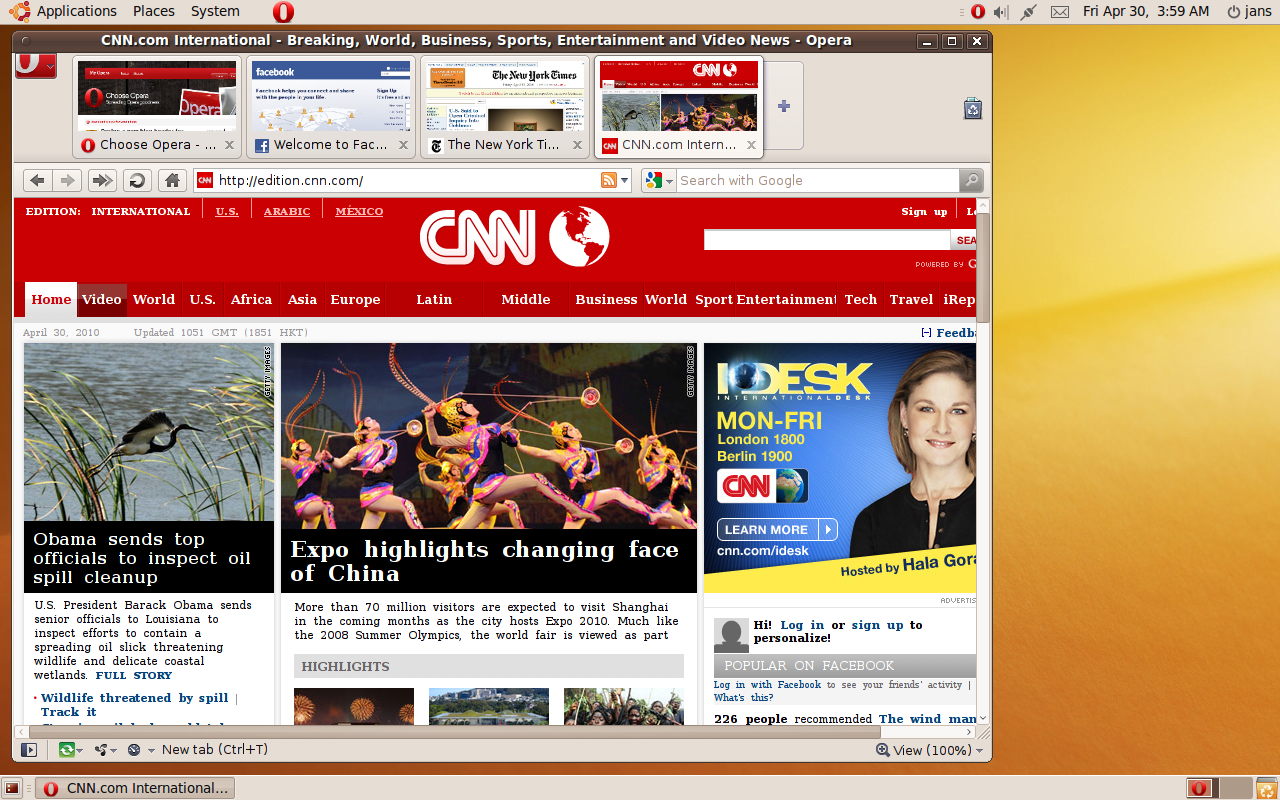Close the New York Times tab
This screenshot has height=800, width=1280.
(x=577, y=145)
